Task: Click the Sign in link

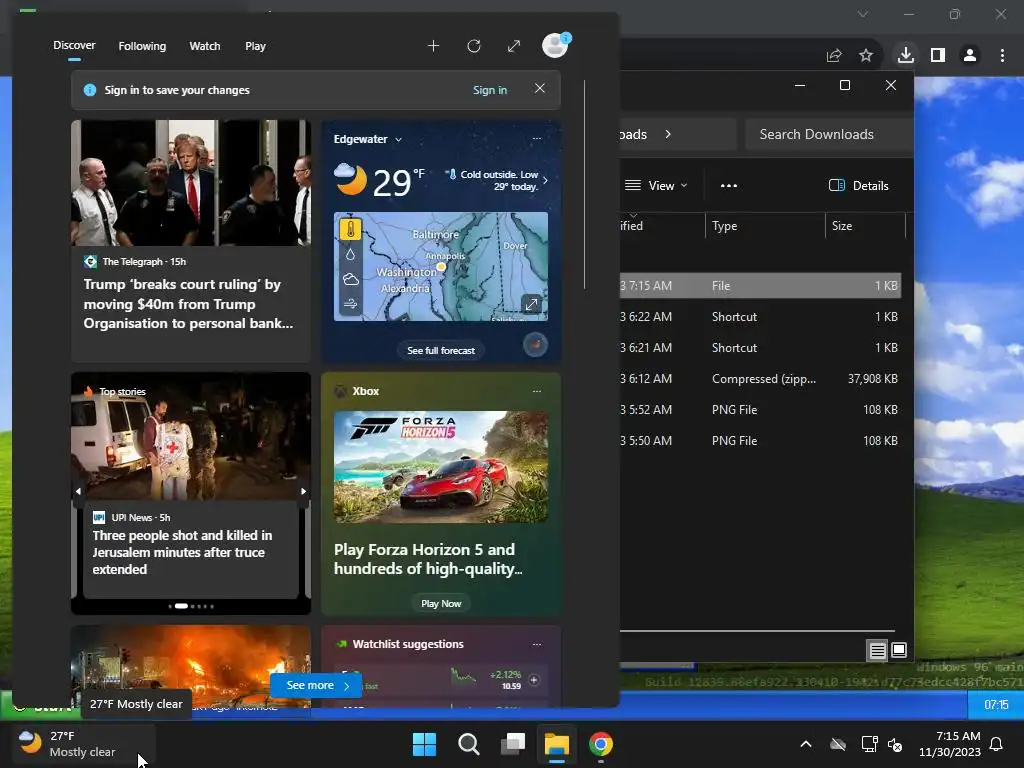Action: (490, 90)
